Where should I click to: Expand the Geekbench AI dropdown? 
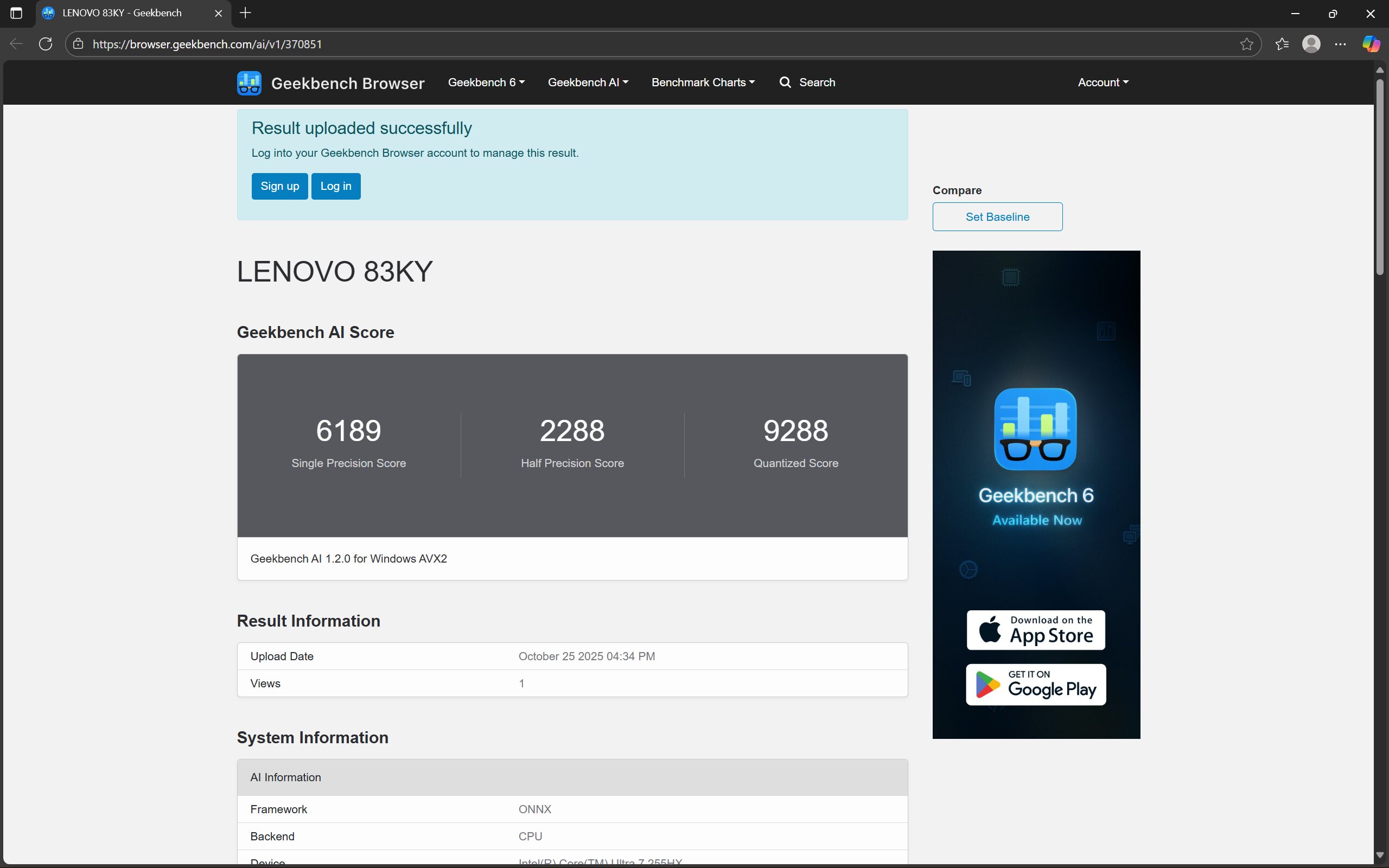pos(588,82)
